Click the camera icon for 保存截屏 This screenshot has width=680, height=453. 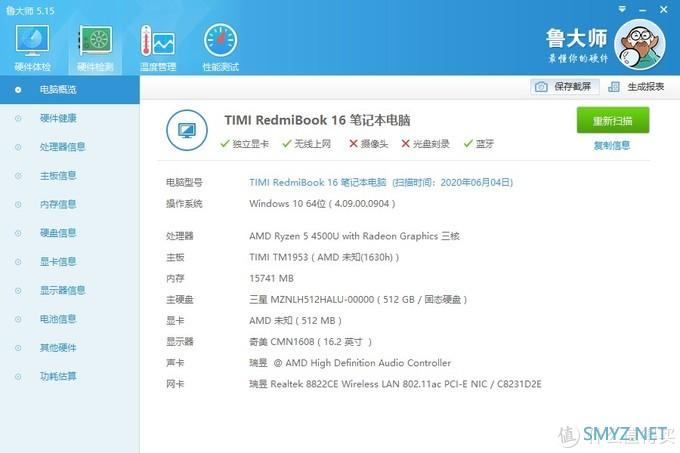[x=541, y=87]
